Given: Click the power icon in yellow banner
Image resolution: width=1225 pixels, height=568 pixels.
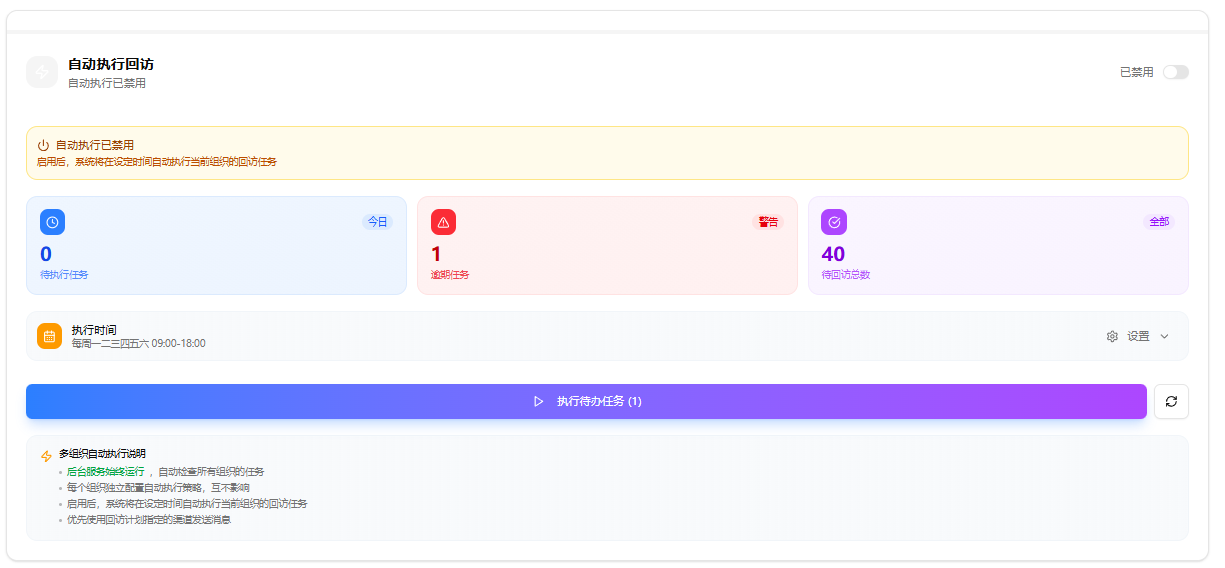Looking at the screenshot, I should tap(43, 145).
